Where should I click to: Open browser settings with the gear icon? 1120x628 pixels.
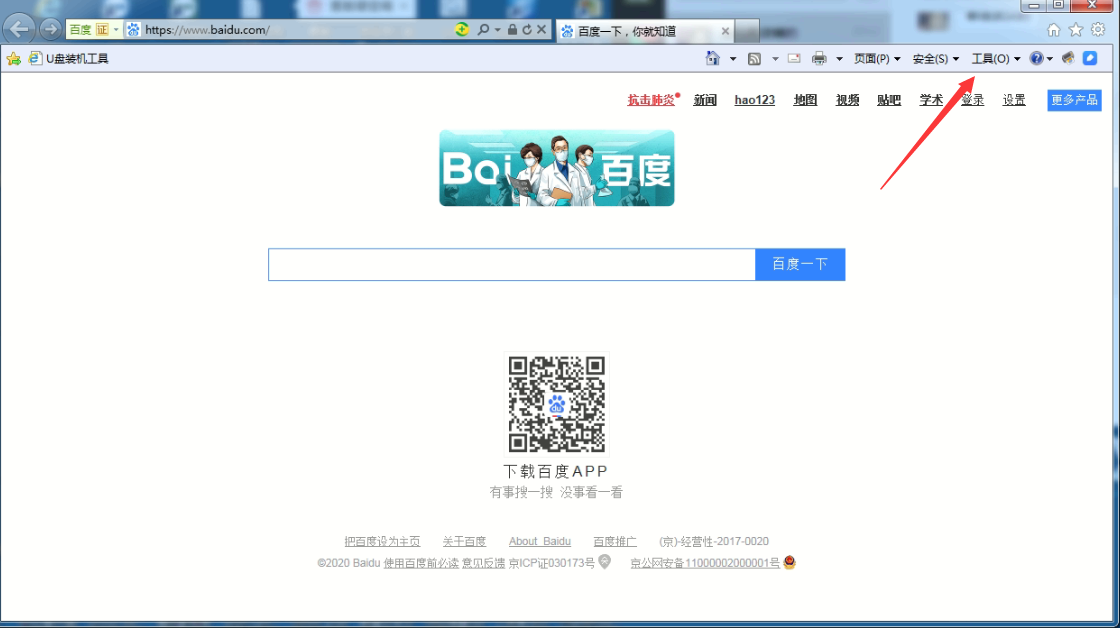pyautogui.click(x=1098, y=29)
